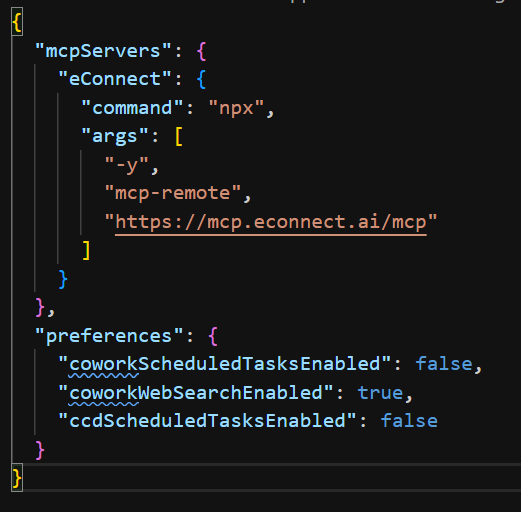Click the yellow closing bracket of args
Image resolution: width=521 pixels, height=512 pixels.
(x=86, y=250)
